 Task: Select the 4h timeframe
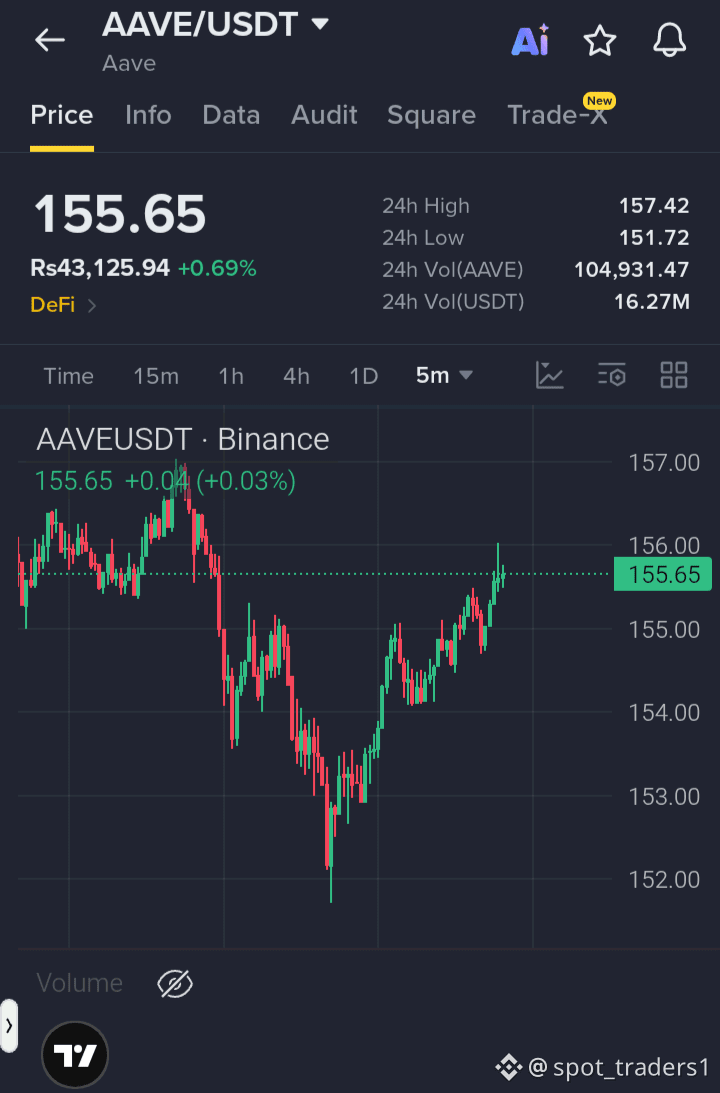296,376
